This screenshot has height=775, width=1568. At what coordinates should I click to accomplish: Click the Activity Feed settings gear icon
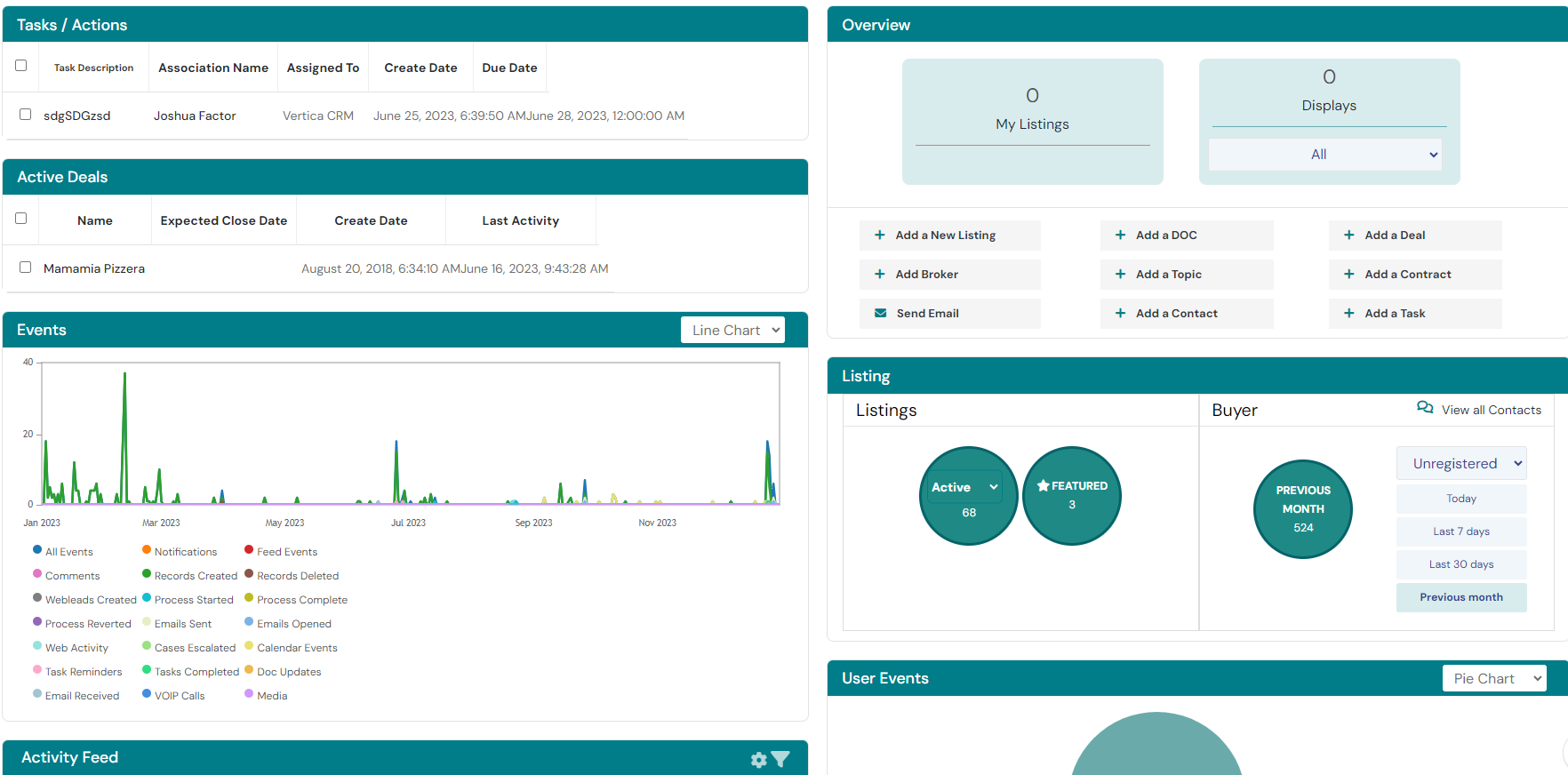click(x=758, y=760)
